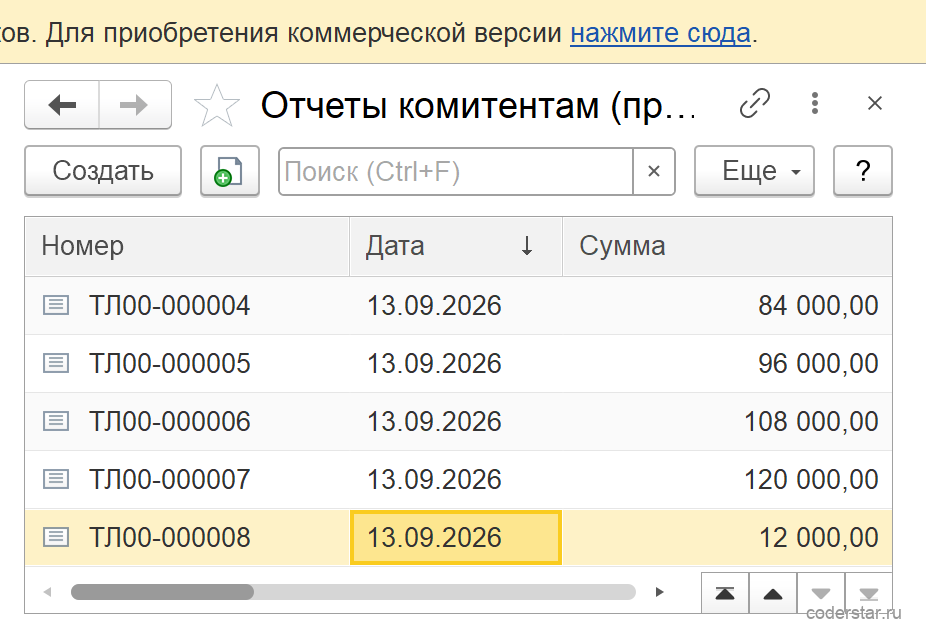This screenshot has height=636, width=926.
Task: Click the horizontal scrollbar thumb
Action: coord(162,592)
